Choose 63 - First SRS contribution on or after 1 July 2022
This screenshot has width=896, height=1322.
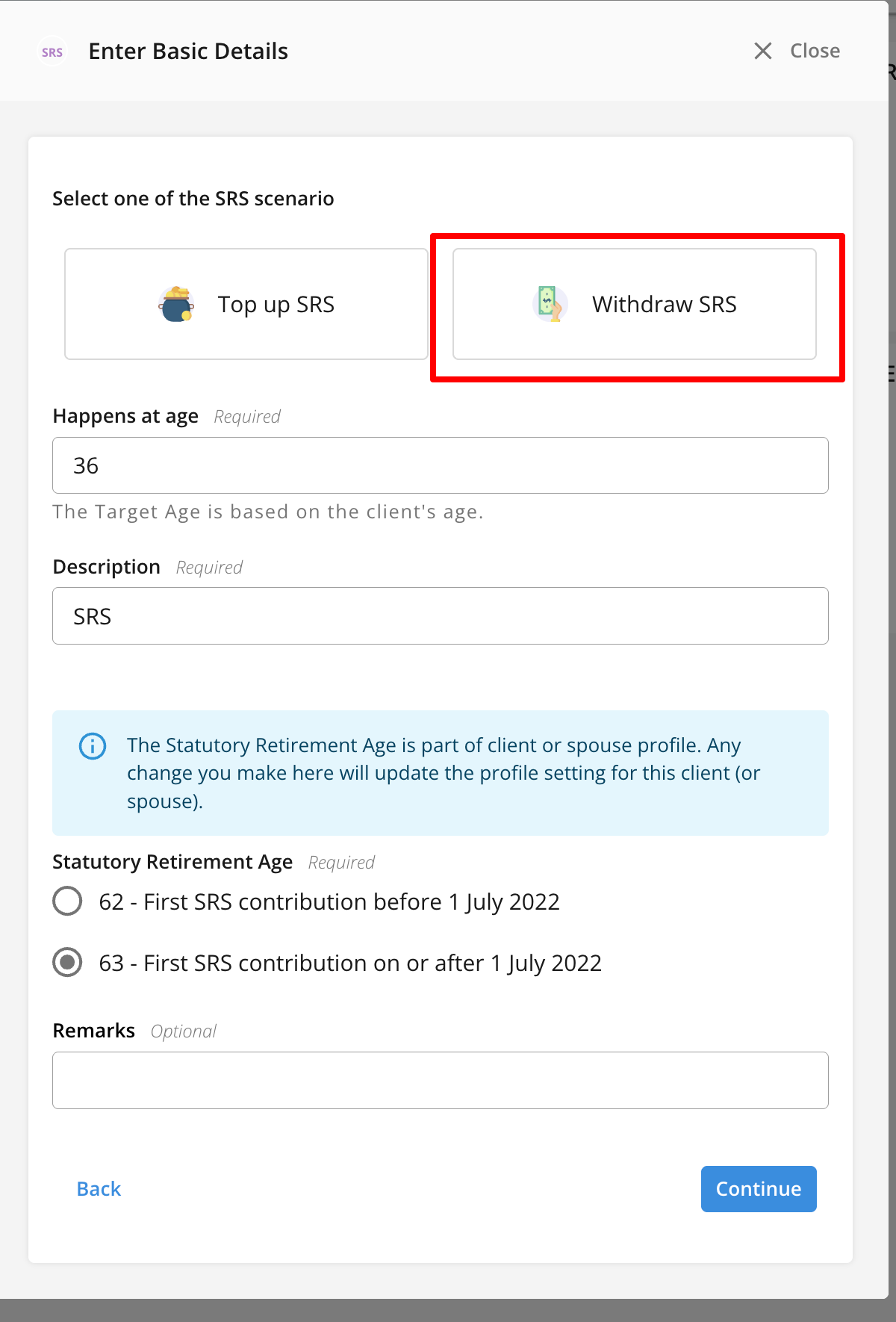click(x=67, y=962)
